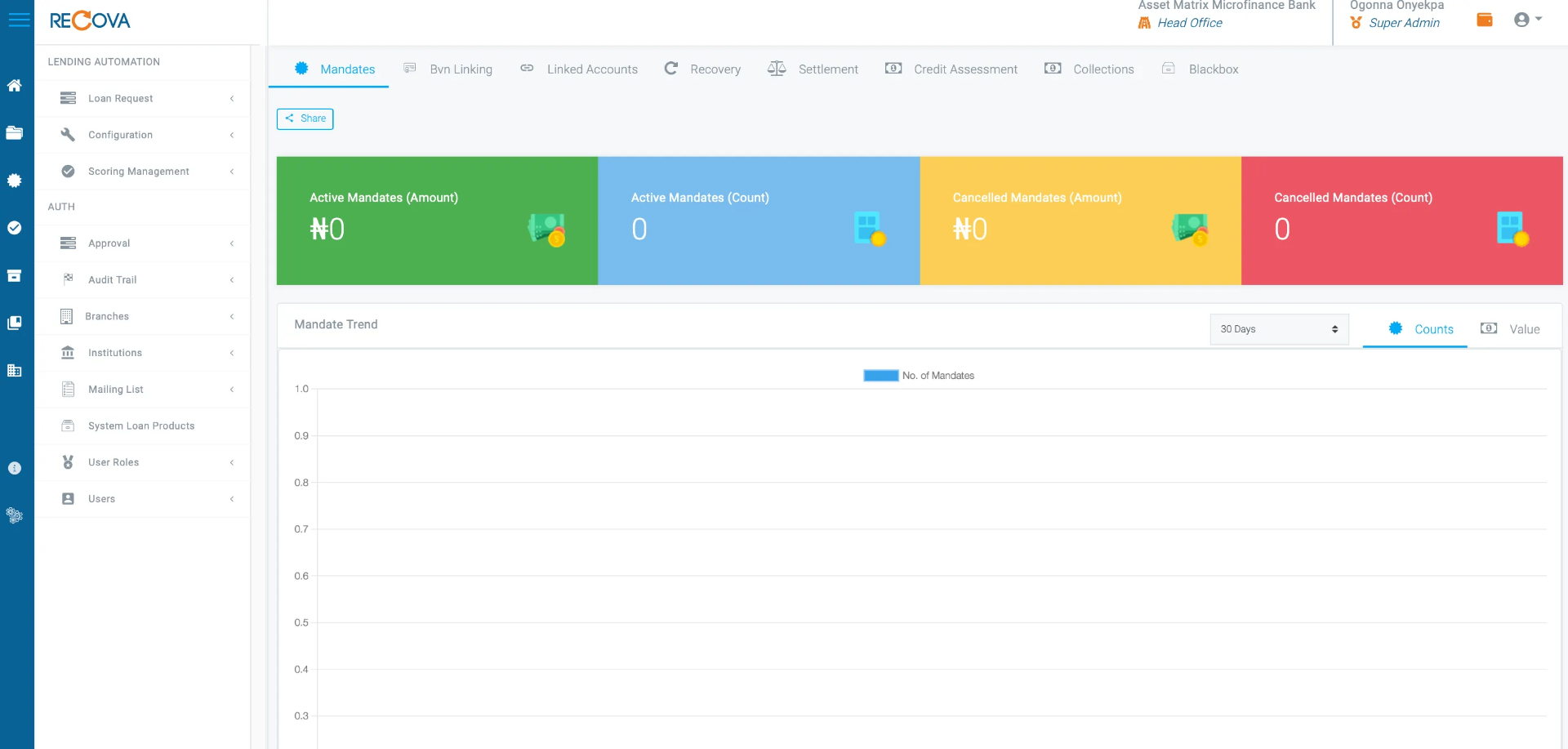Open the Credit Assessment tab
Viewport: 1568px width, 749px height.
(x=951, y=69)
